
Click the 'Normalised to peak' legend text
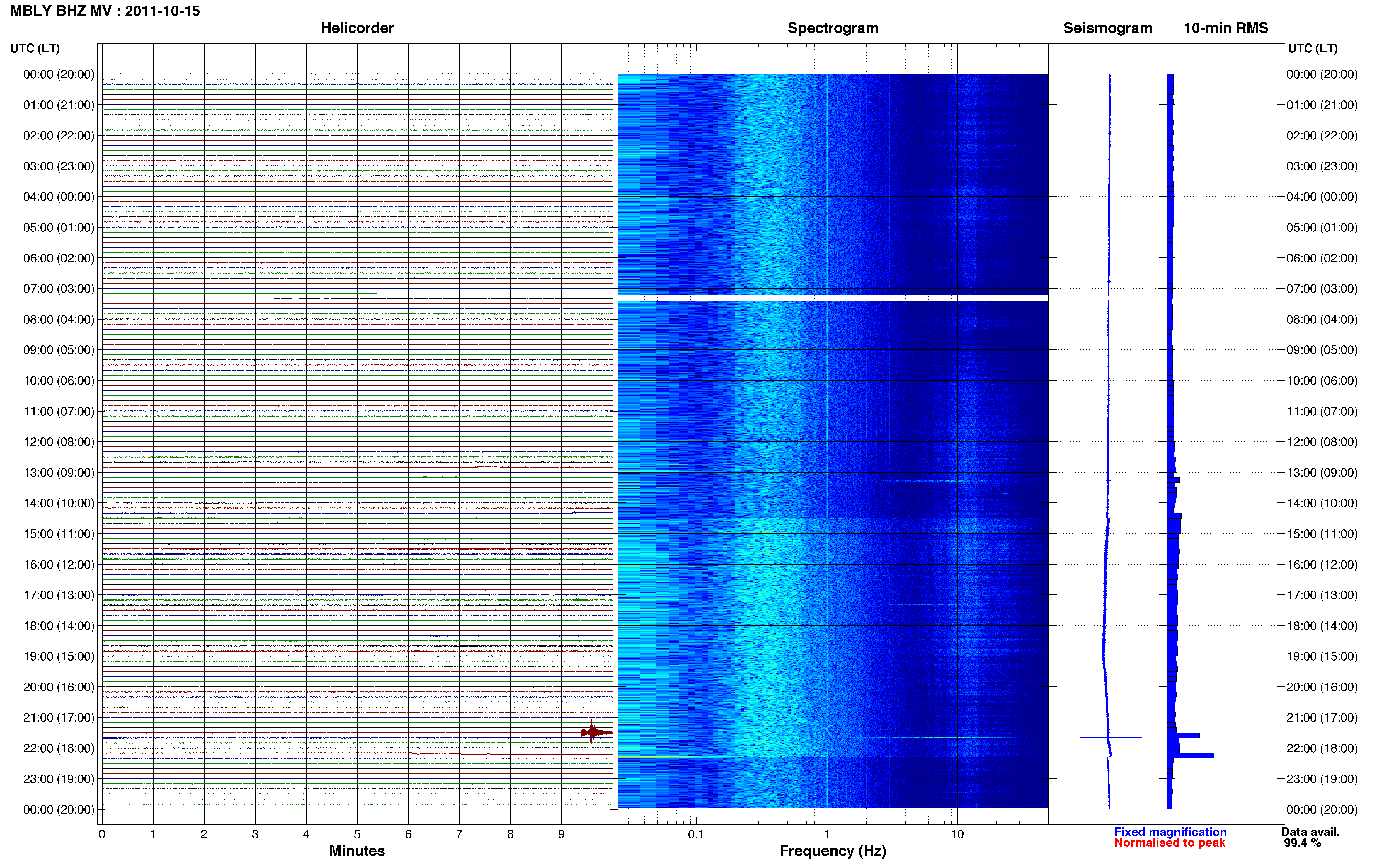[1169, 843]
